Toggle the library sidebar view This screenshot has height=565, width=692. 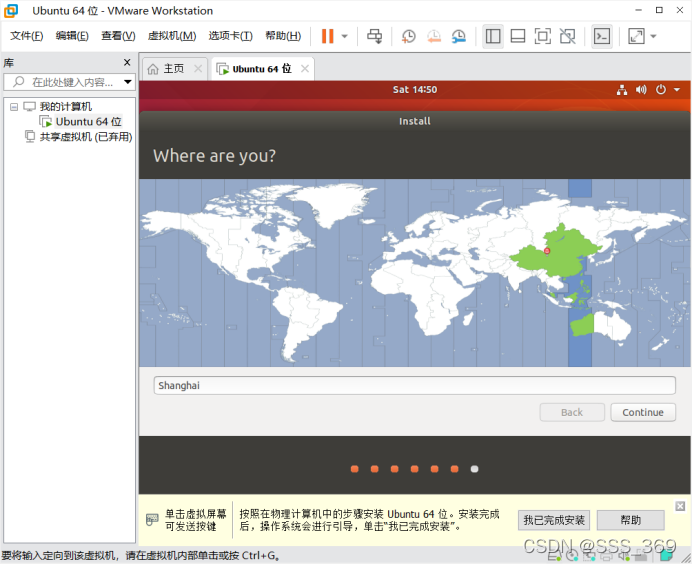tap(493, 36)
